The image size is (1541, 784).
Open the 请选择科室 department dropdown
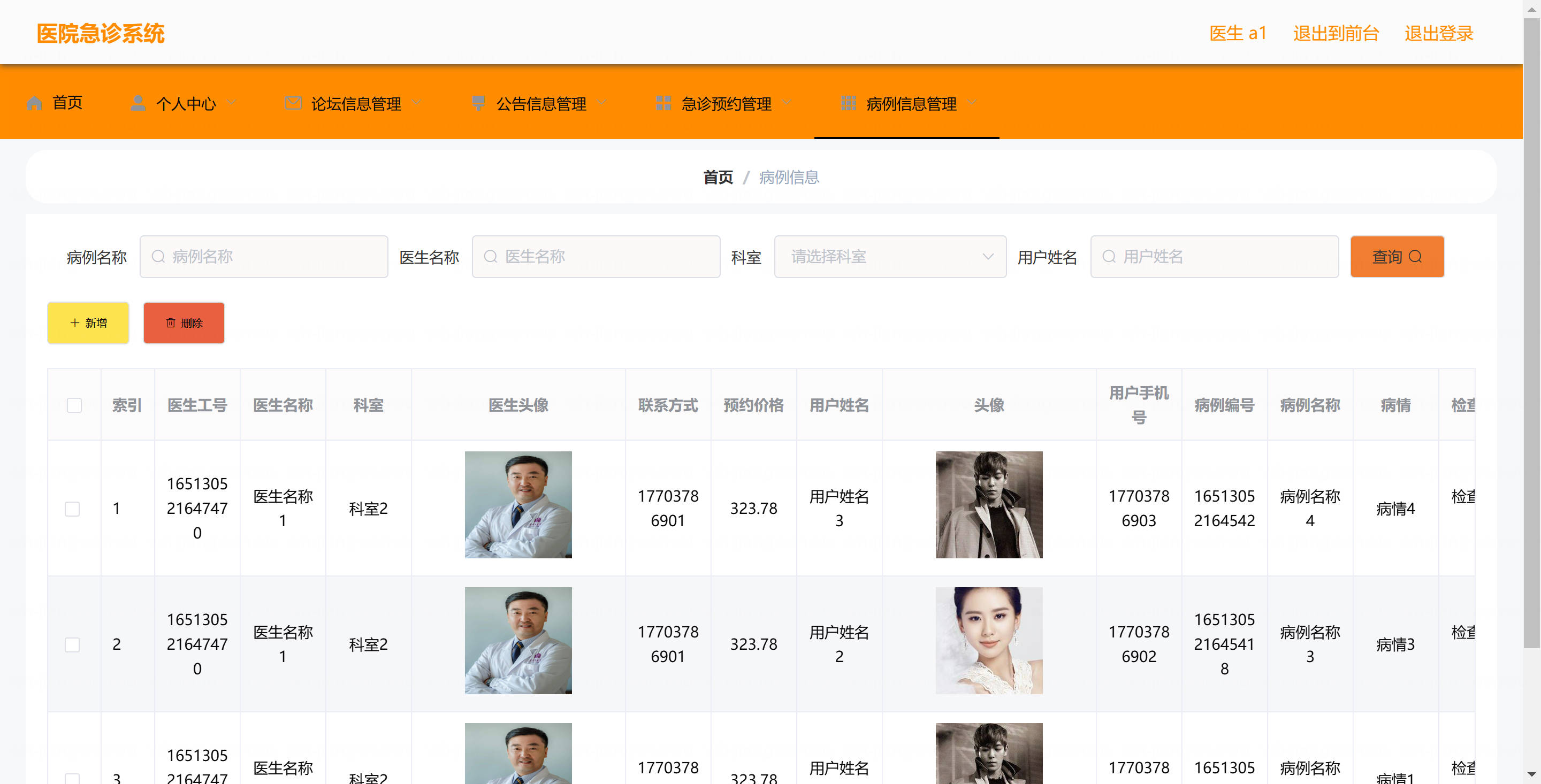tap(890, 257)
